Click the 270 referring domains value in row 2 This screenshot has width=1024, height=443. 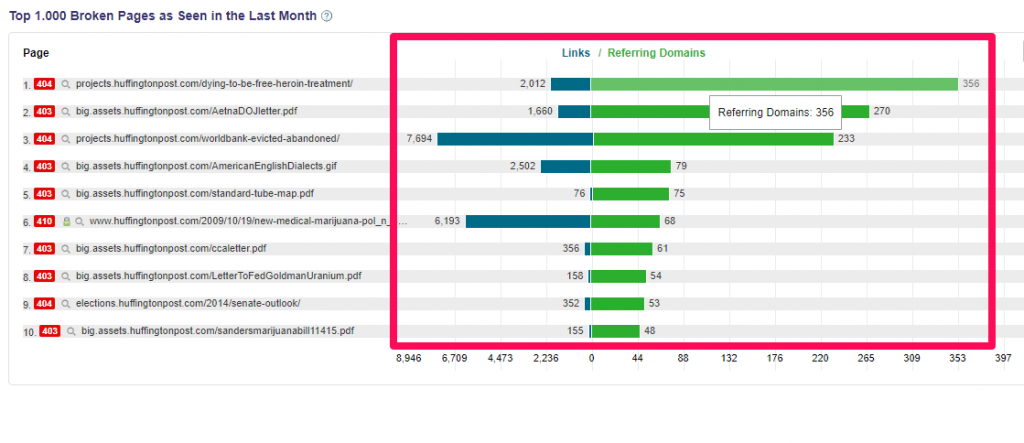coord(882,111)
